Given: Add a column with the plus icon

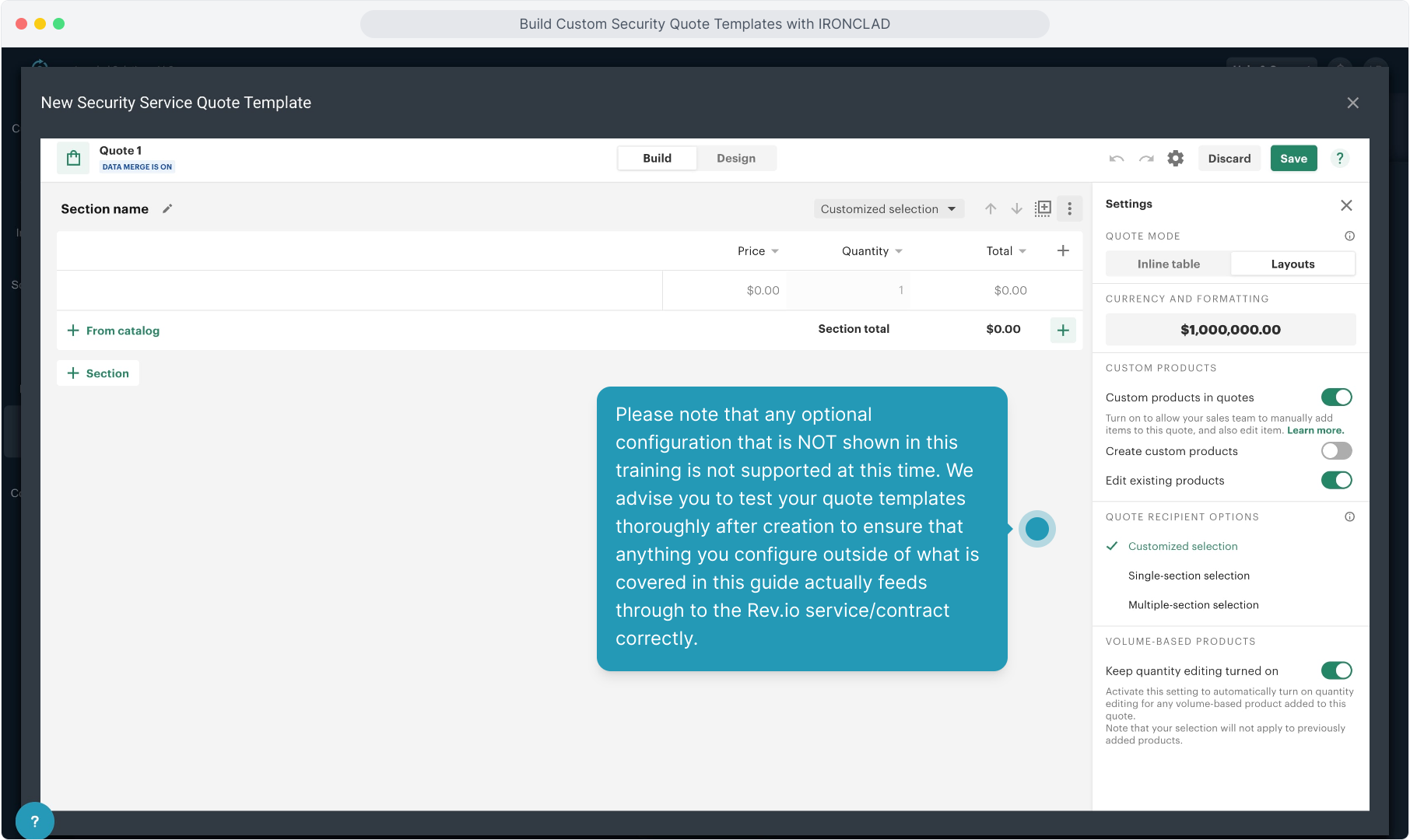Looking at the screenshot, I should pyautogui.click(x=1063, y=250).
